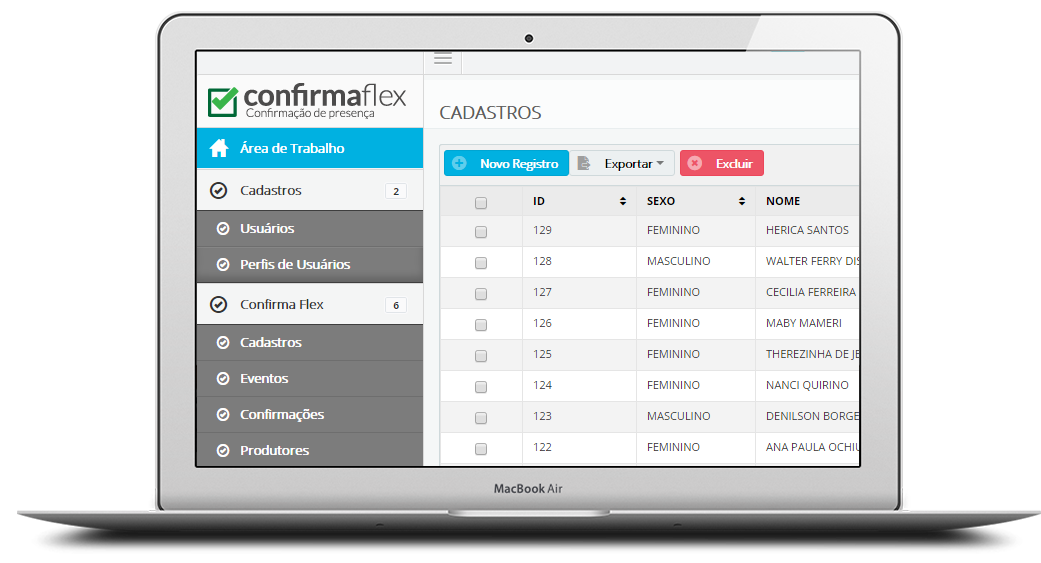
Task: Click the check icon next to Usuários
Action: (x=223, y=229)
